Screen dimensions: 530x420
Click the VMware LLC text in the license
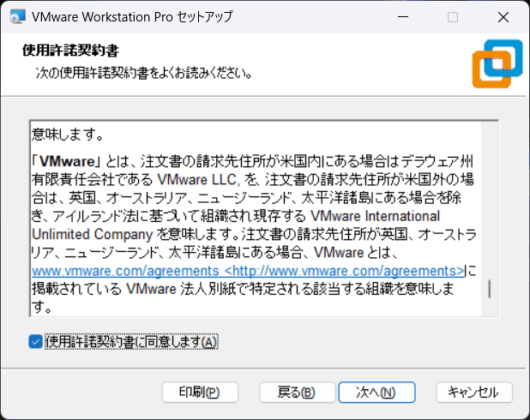coord(198,180)
